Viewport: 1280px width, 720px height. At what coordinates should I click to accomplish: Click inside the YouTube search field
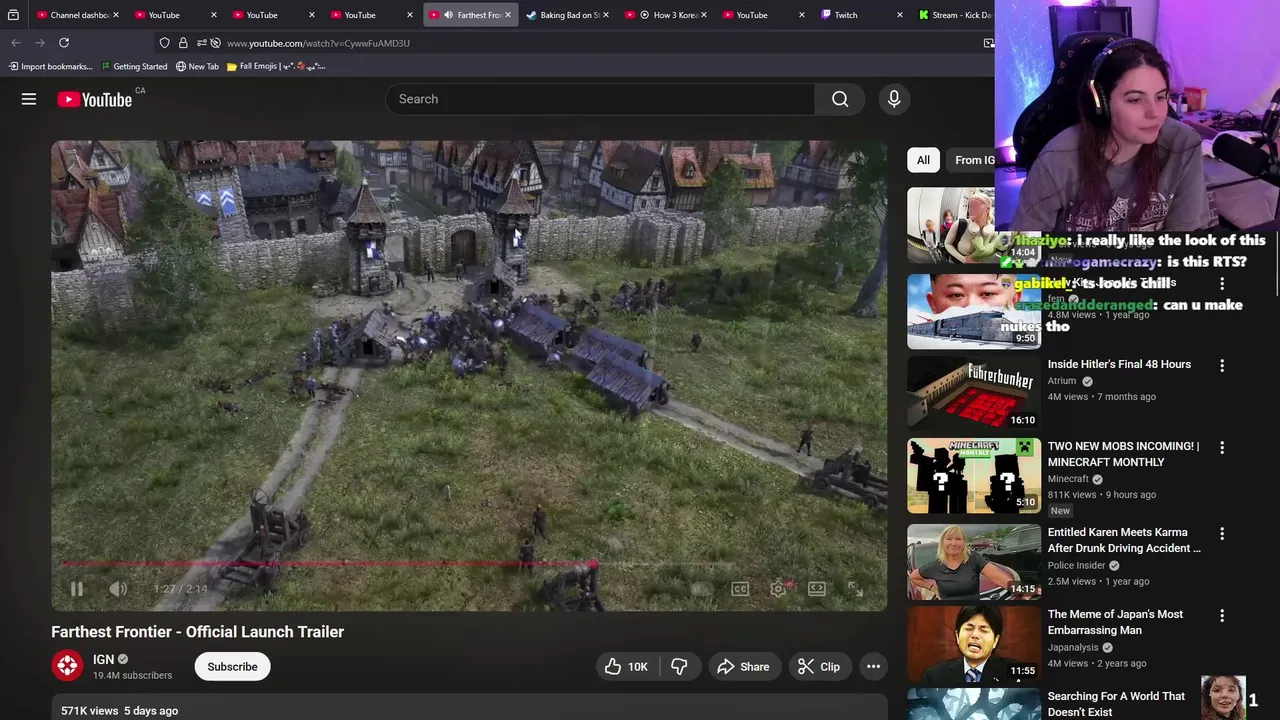point(600,99)
